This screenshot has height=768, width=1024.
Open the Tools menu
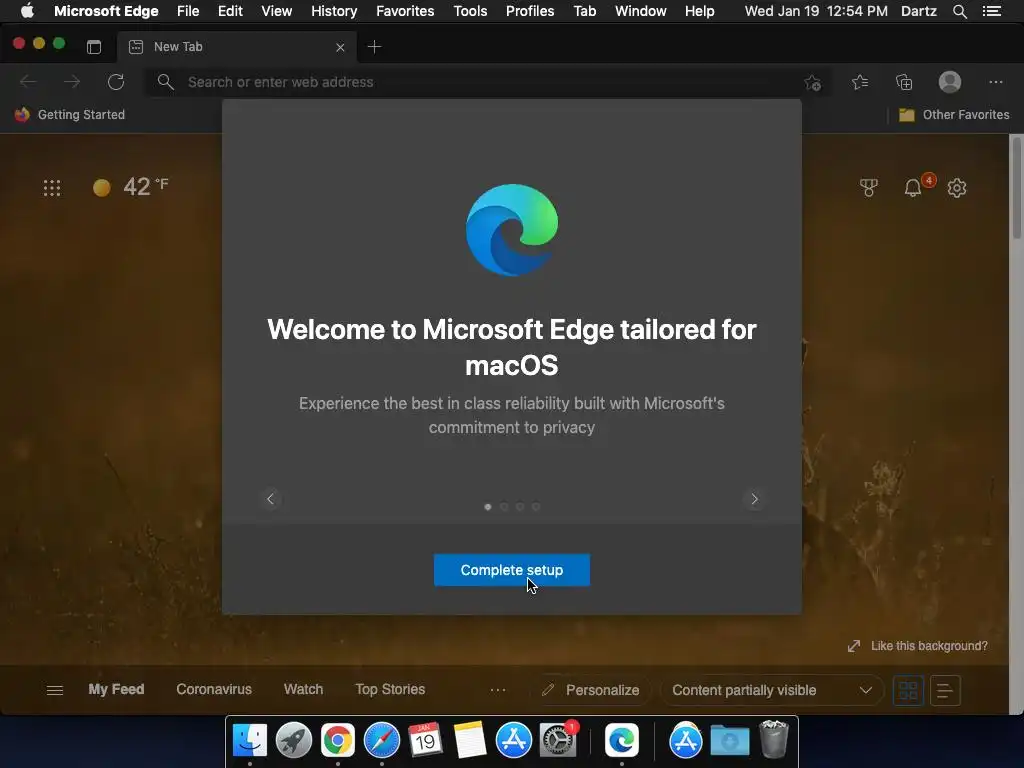point(470,11)
